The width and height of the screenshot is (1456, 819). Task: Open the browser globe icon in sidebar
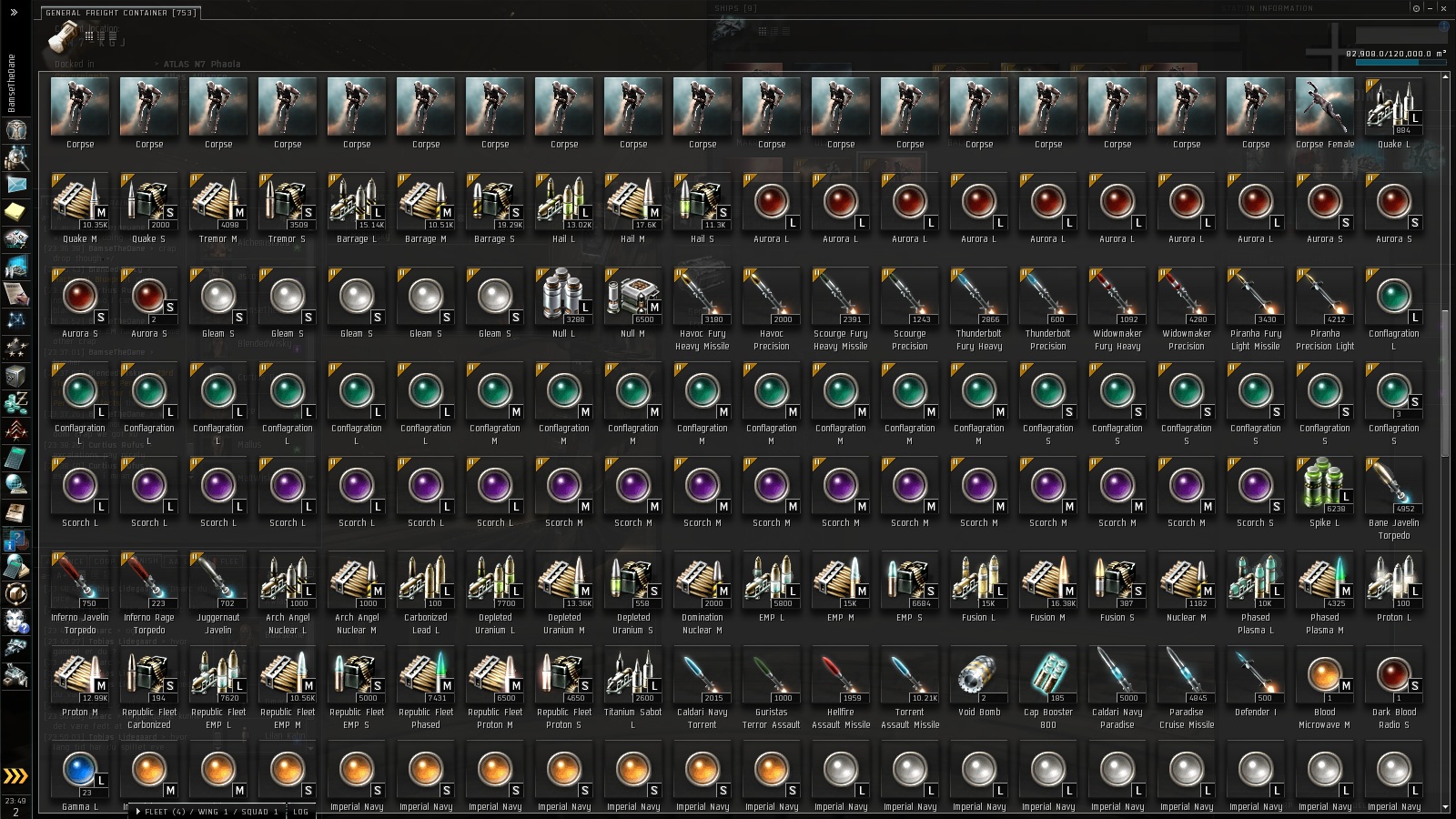(15, 484)
